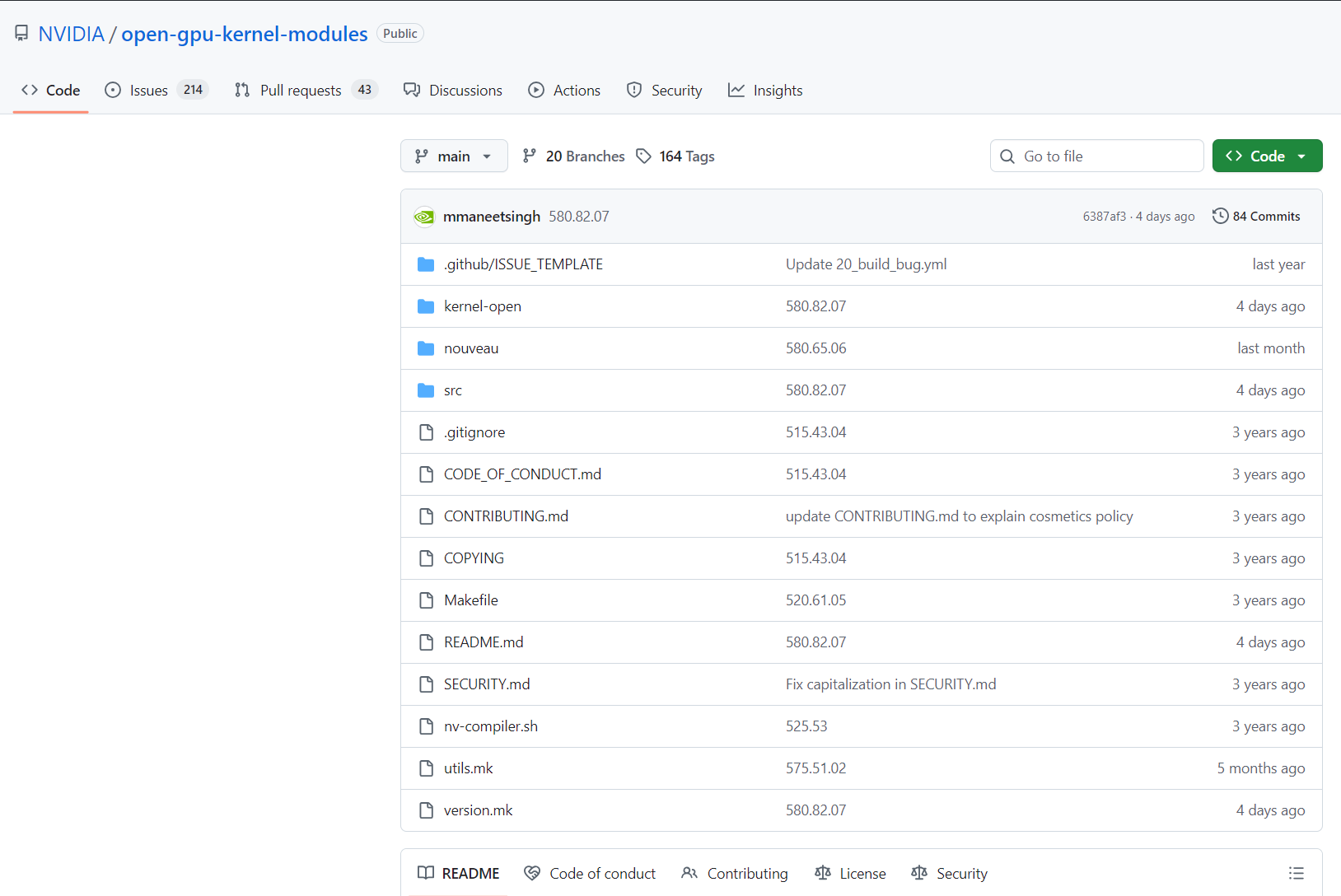Click the folder icon for .github/ISSUE_TEMPLATE
Screen dimensions: 1341x896
click(426, 264)
